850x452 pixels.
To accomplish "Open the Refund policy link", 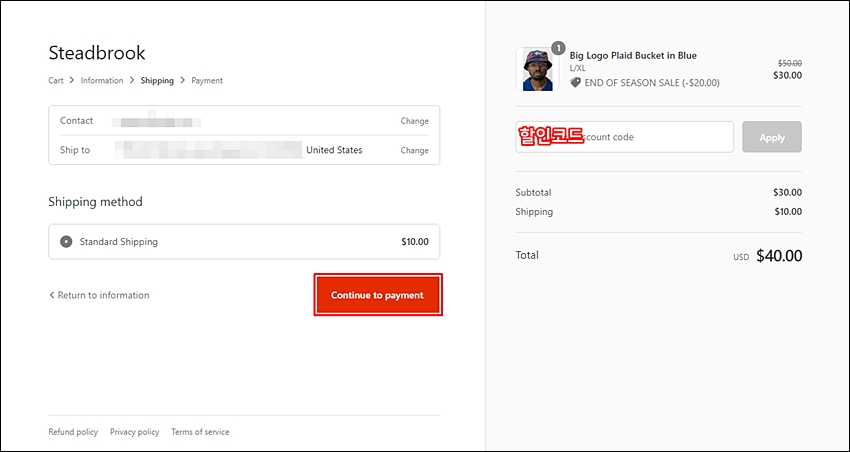I will click(73, 432).
